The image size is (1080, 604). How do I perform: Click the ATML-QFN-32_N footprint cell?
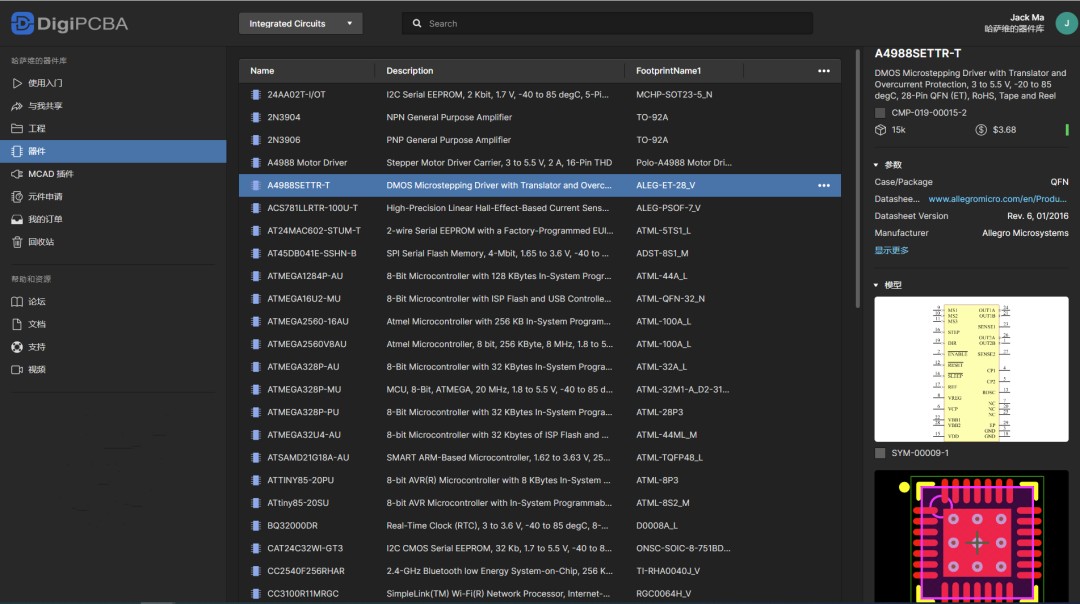tap(670, 299)
